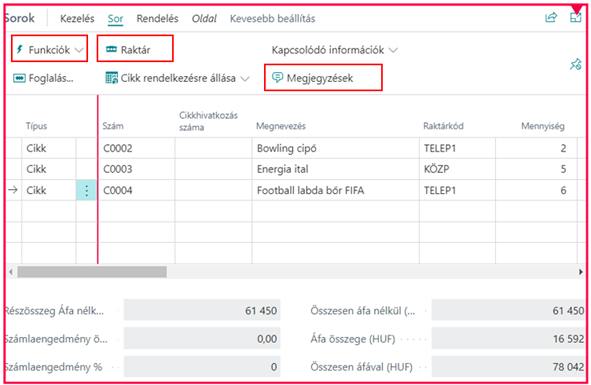Viewport: 591px width, 385px height.
Task: Click TELEP1 cell in Bowling cipő row
Action: [457, 148]
